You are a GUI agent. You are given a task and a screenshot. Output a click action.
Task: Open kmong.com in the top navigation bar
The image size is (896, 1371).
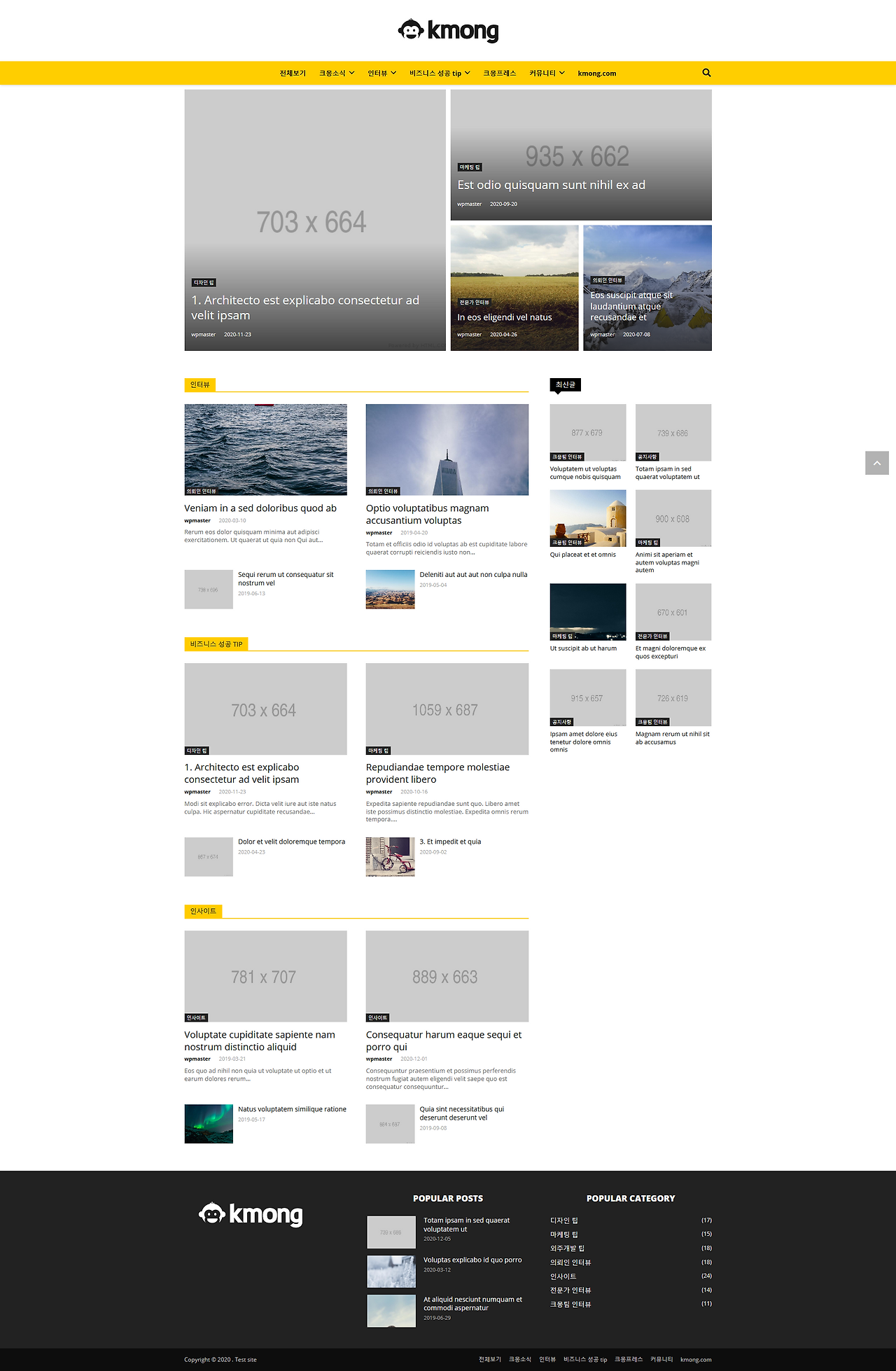tap(597, 74)
